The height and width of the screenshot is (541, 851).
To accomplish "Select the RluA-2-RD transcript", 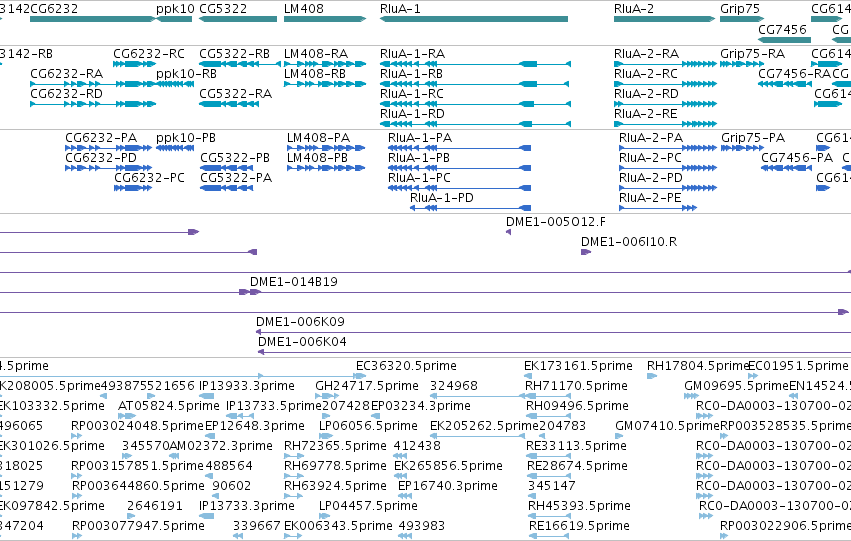I will click(665, 104).
